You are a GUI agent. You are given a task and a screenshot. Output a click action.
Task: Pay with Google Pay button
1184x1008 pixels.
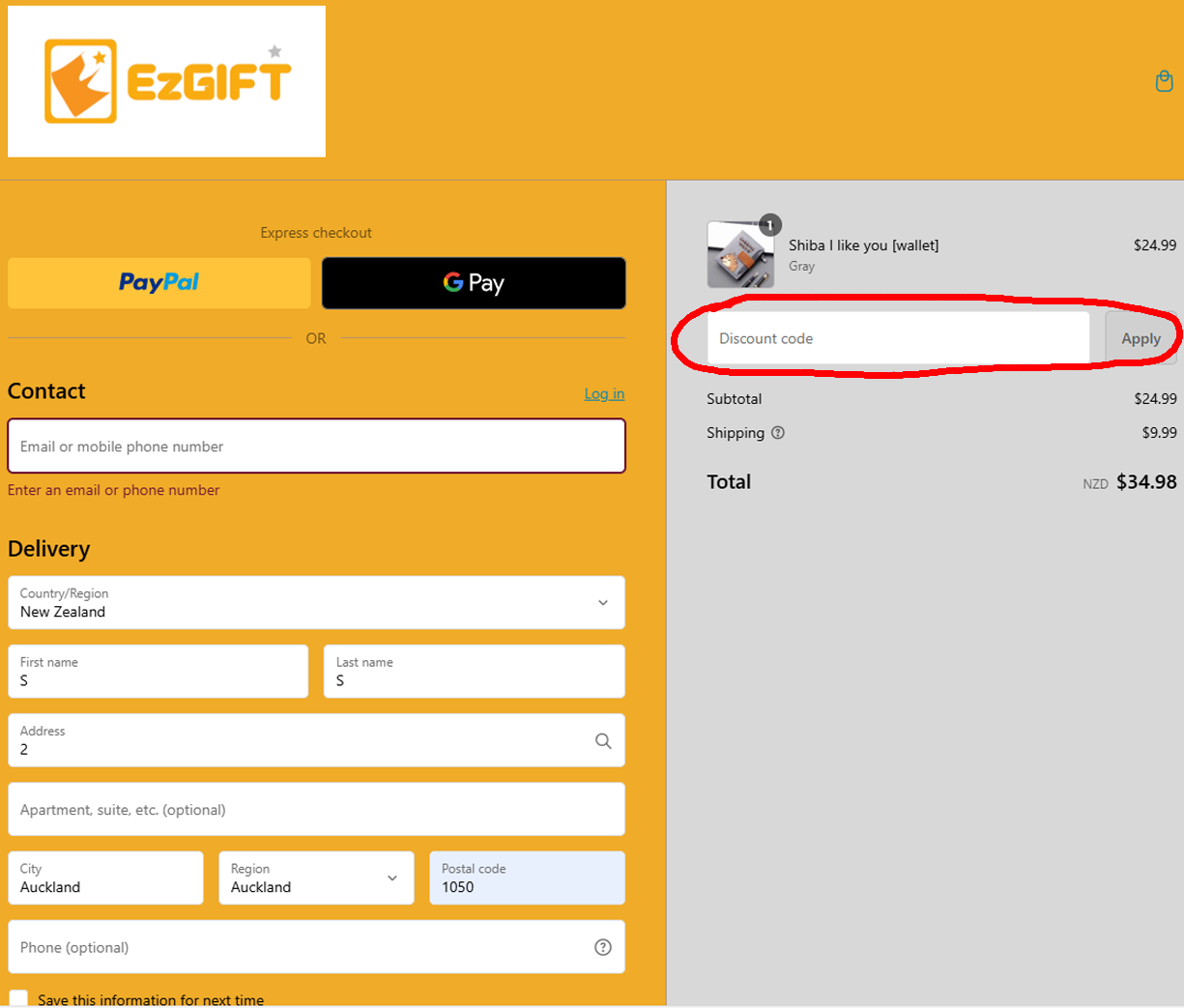474,283
